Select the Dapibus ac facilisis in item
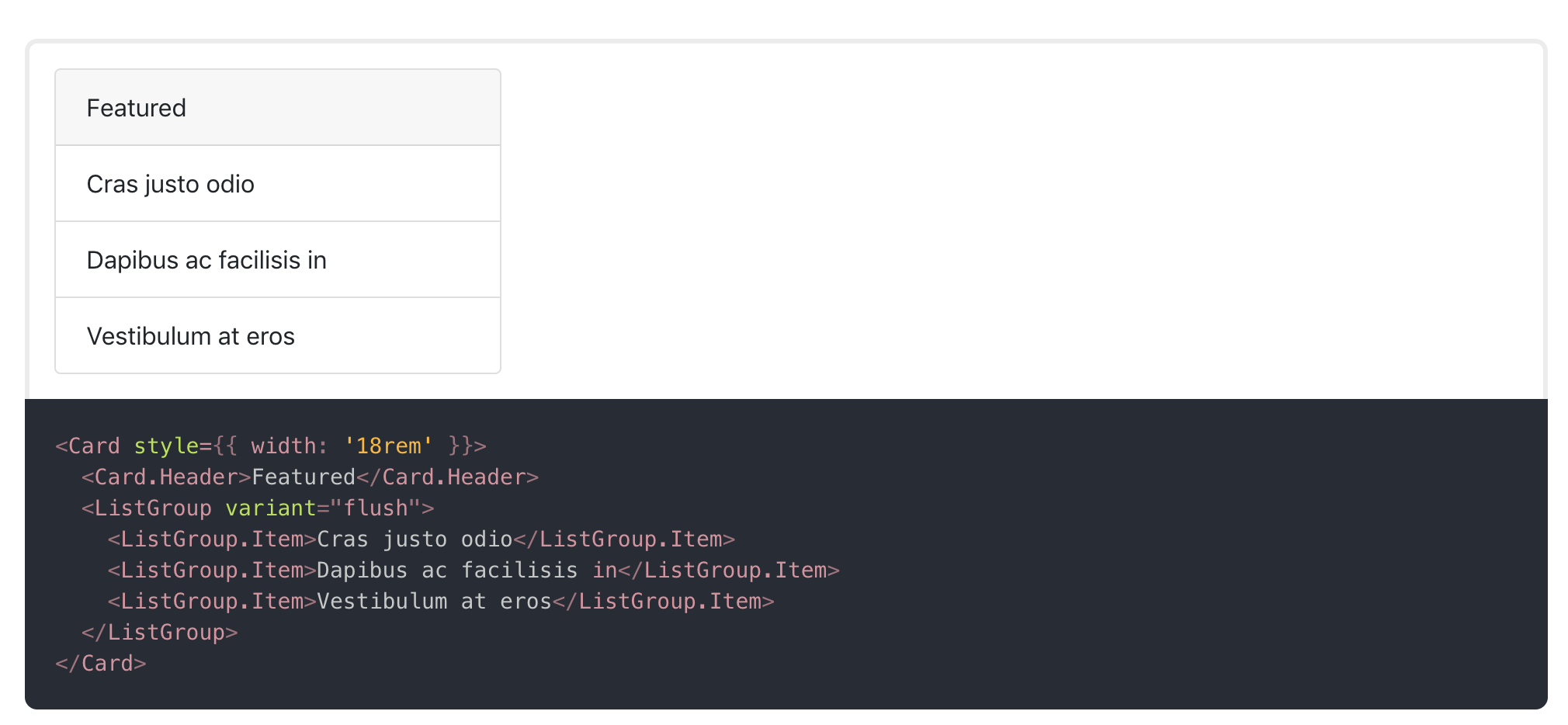 tap(278, 260)
